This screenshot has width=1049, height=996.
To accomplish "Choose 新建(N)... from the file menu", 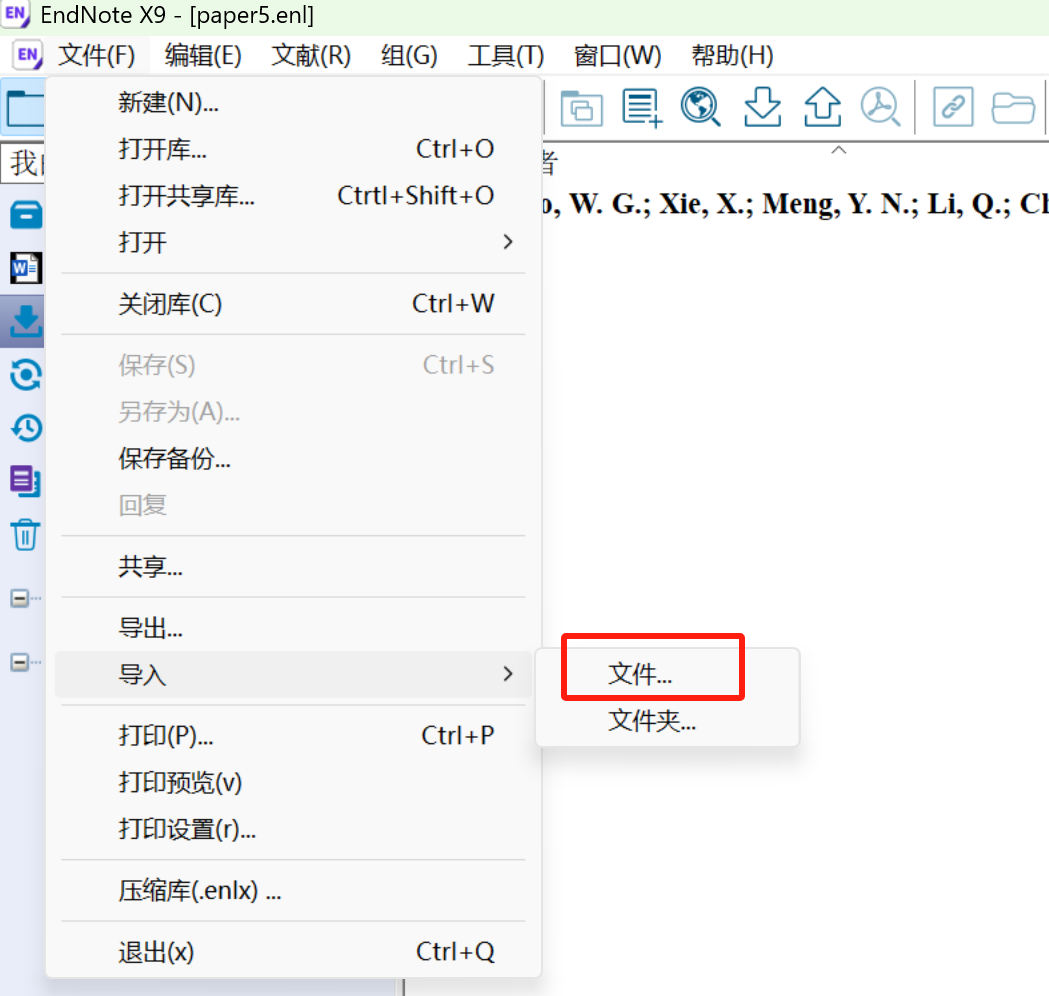I will click(293, 103).
